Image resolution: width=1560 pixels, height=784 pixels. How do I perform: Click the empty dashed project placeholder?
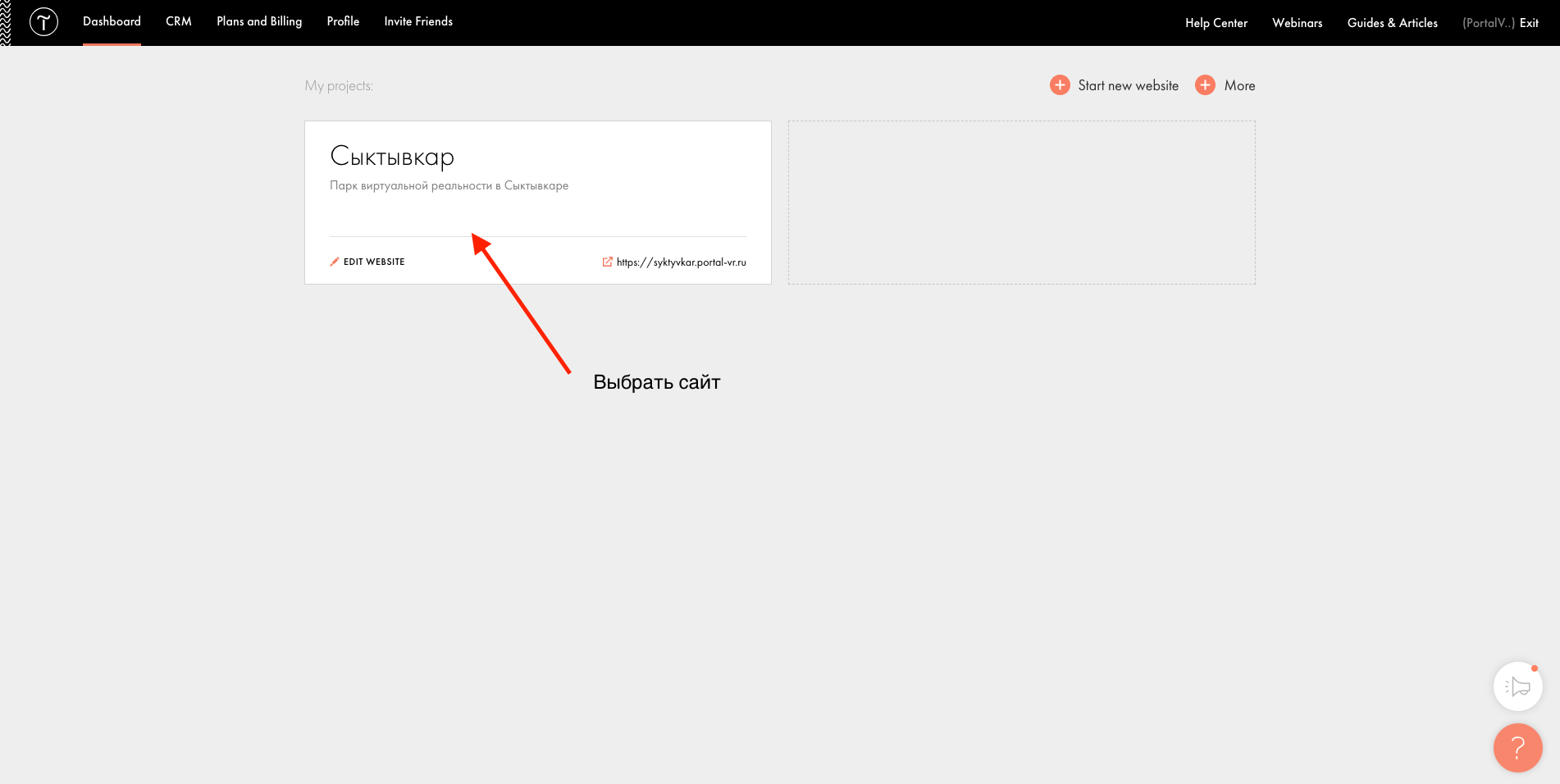pos(1021,203)
